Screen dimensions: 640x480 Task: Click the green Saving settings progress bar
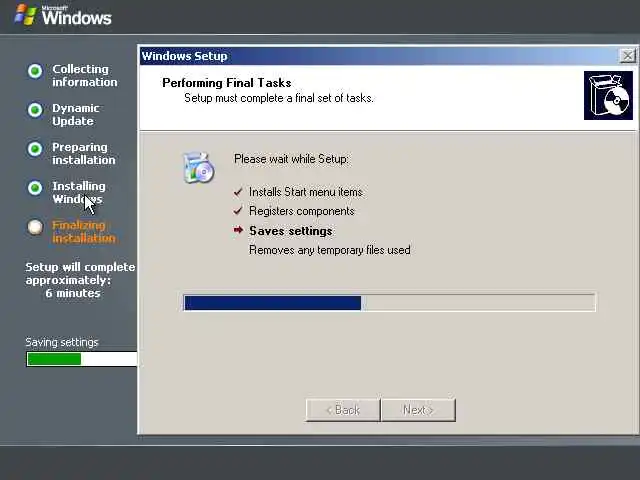click(82, 359)
